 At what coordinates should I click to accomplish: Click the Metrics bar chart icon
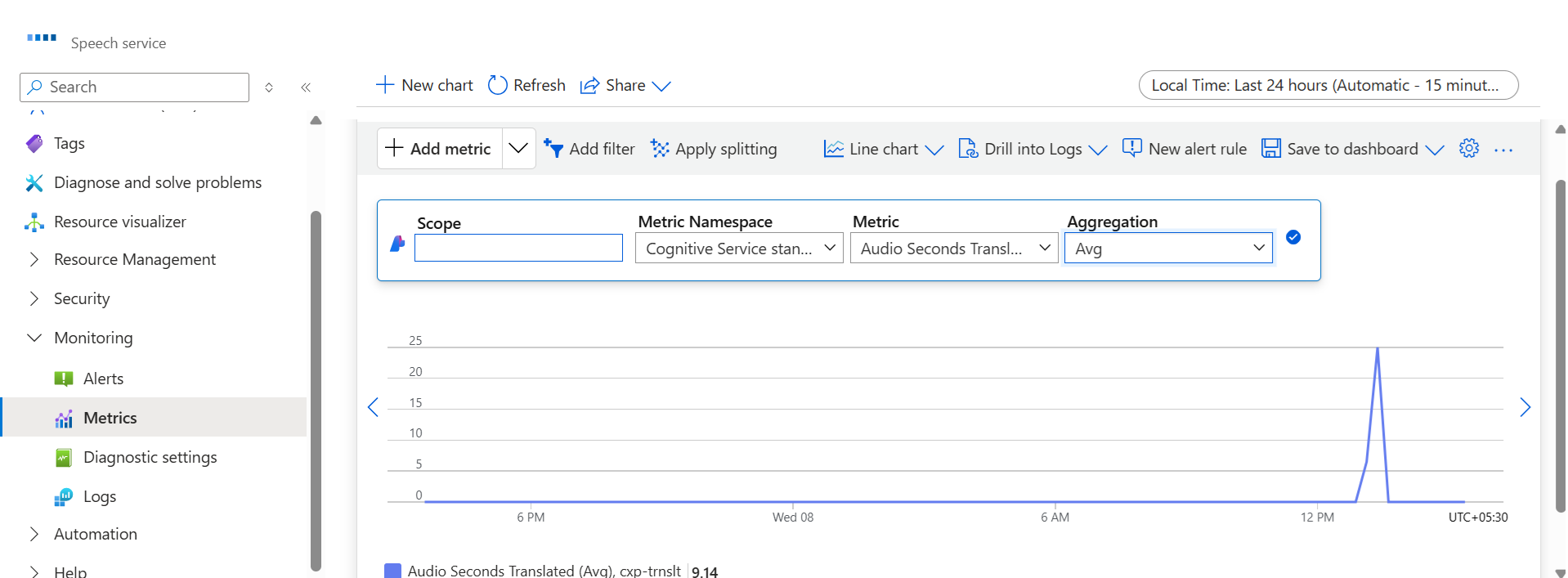point(64,419)
